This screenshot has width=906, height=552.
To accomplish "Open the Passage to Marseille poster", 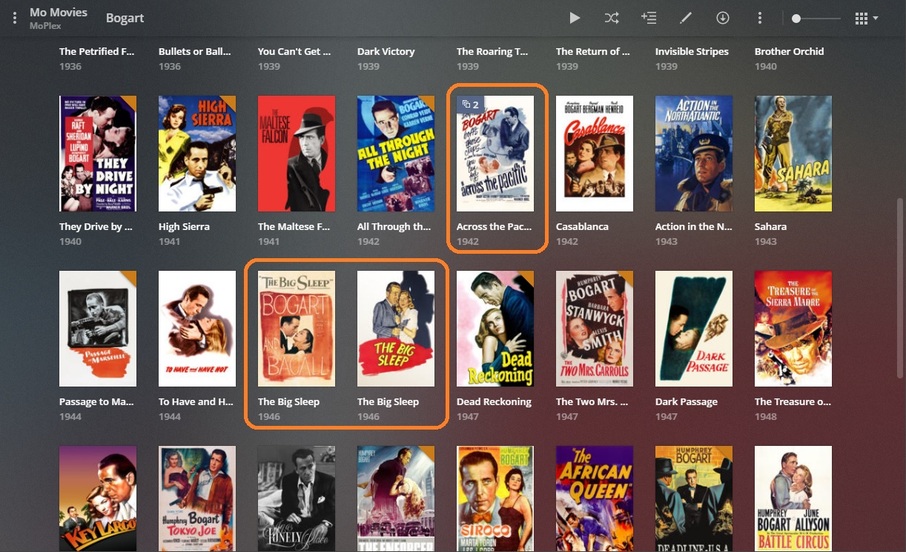I will pos(98,329).
